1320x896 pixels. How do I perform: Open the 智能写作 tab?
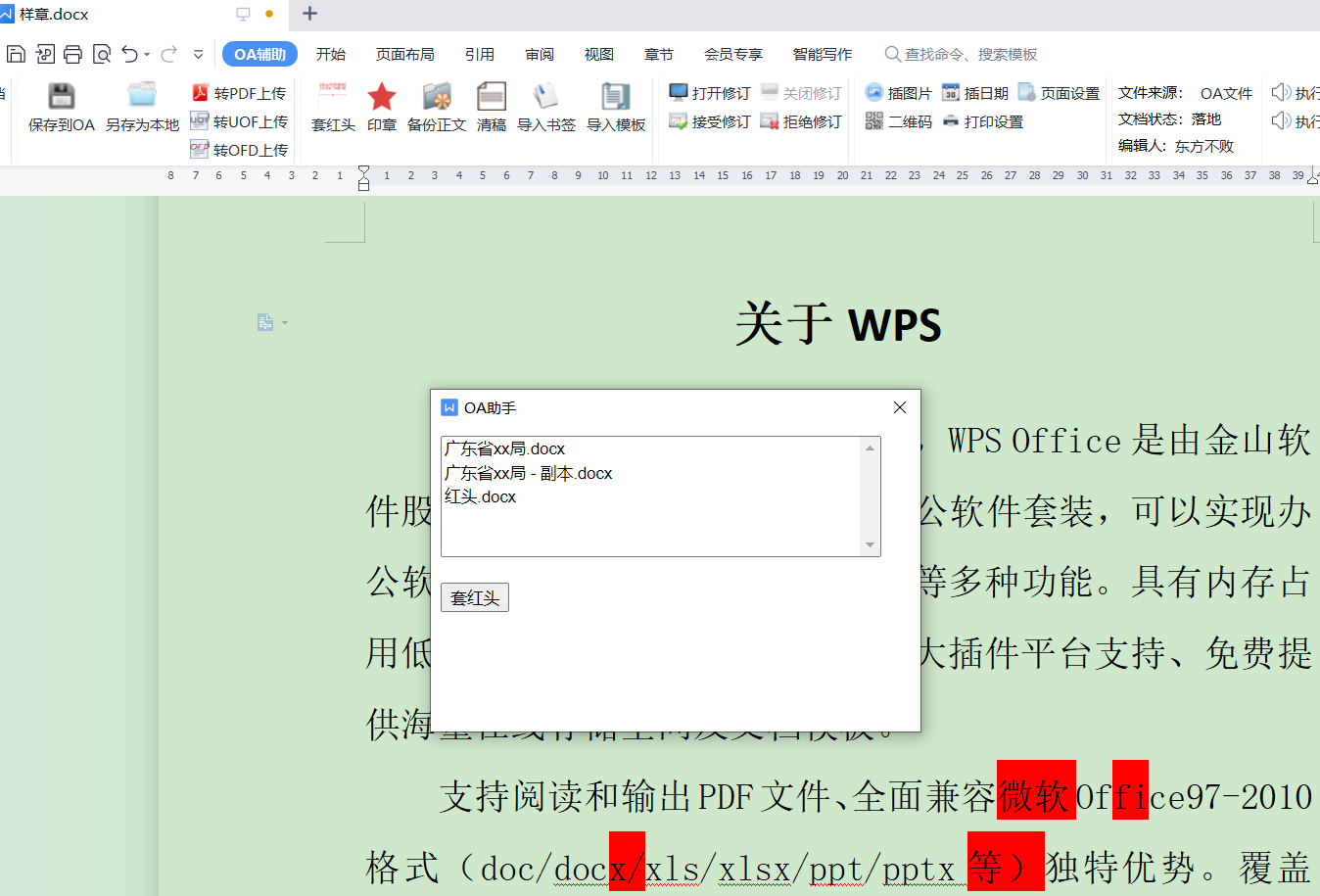pos(823,54)
